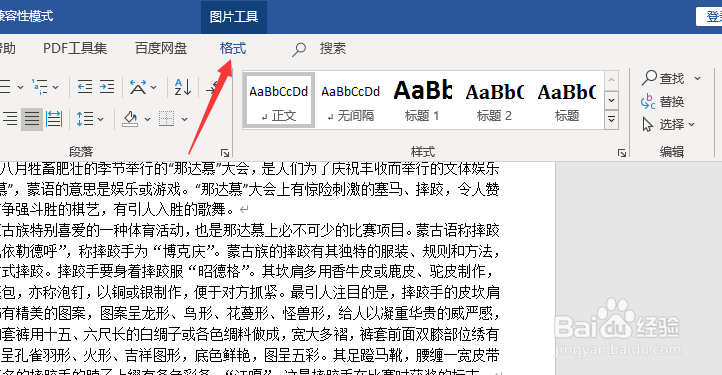Click the 替换 button
The width and height of the screenshot is (722, 375).
[x=663, y=101]
